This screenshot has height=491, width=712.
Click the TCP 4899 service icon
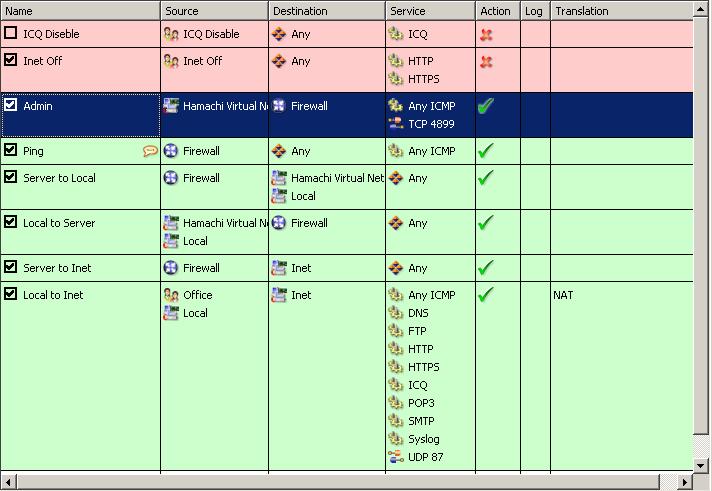[x=396, y=124]
